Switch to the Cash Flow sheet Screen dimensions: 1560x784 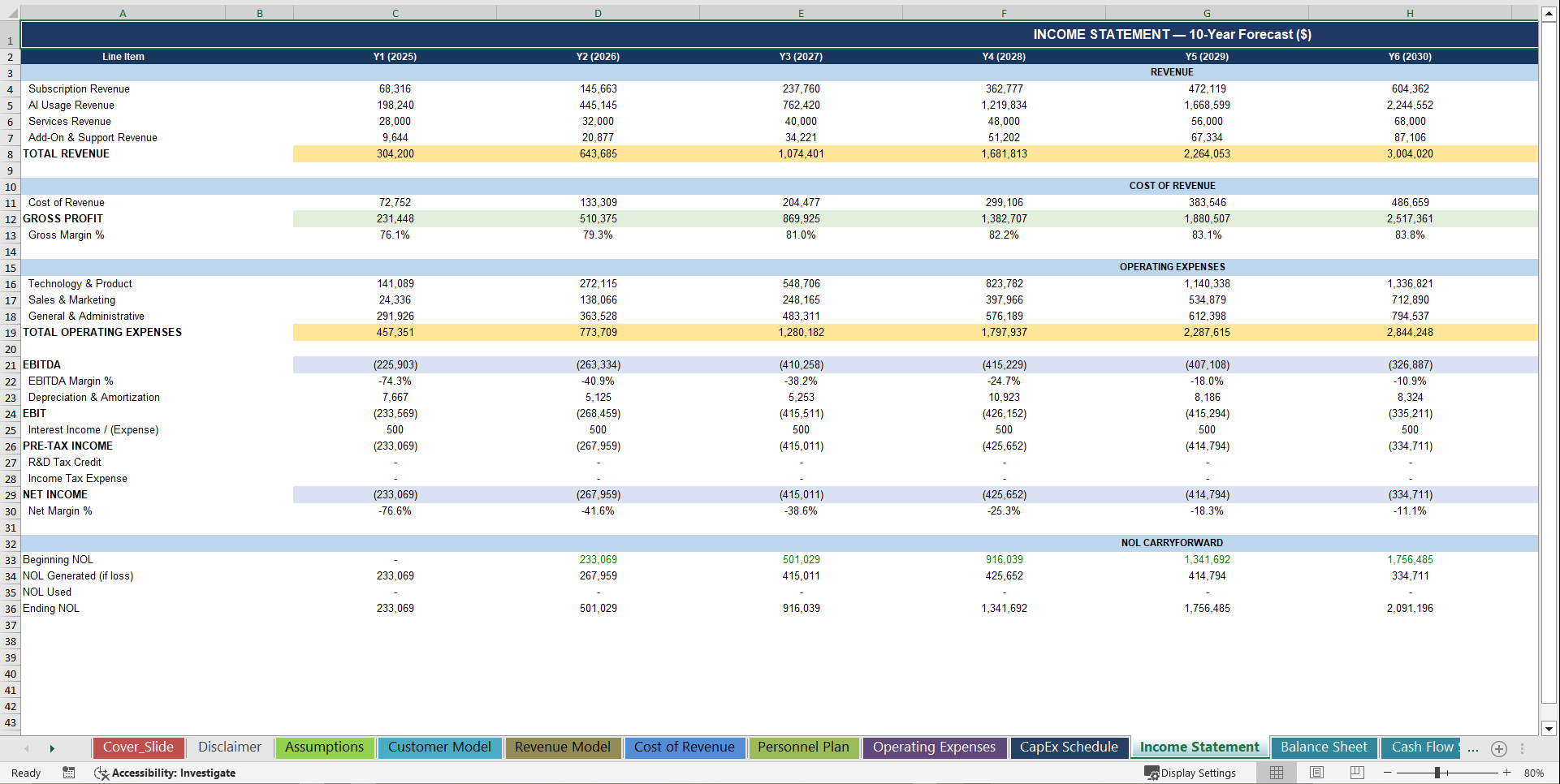click(1420, 747)
